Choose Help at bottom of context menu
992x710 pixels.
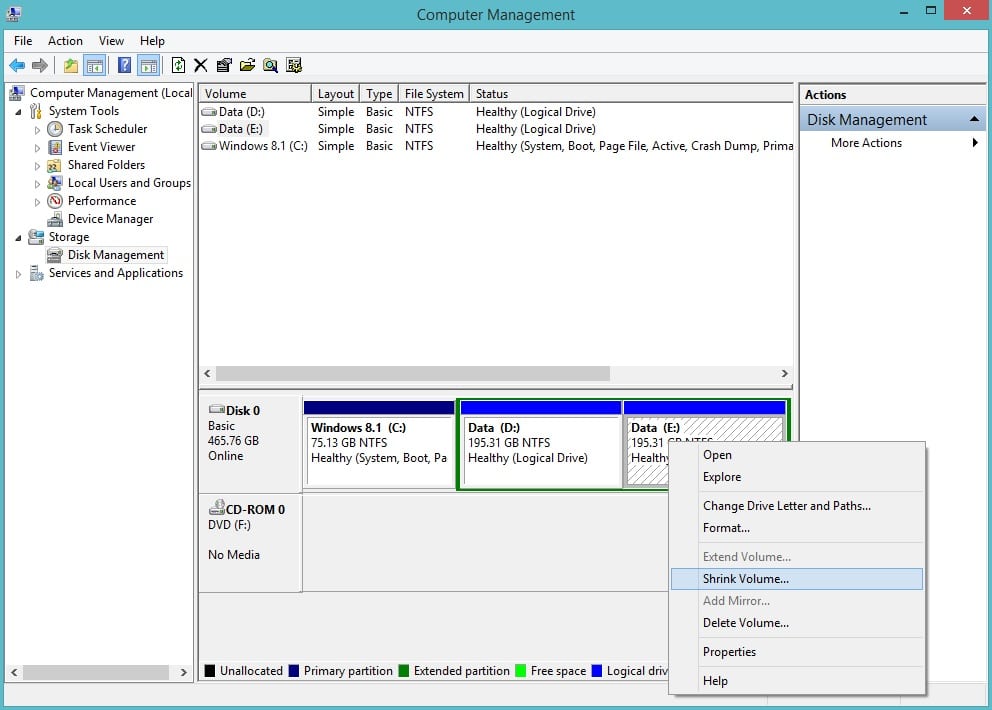point(797,681)
